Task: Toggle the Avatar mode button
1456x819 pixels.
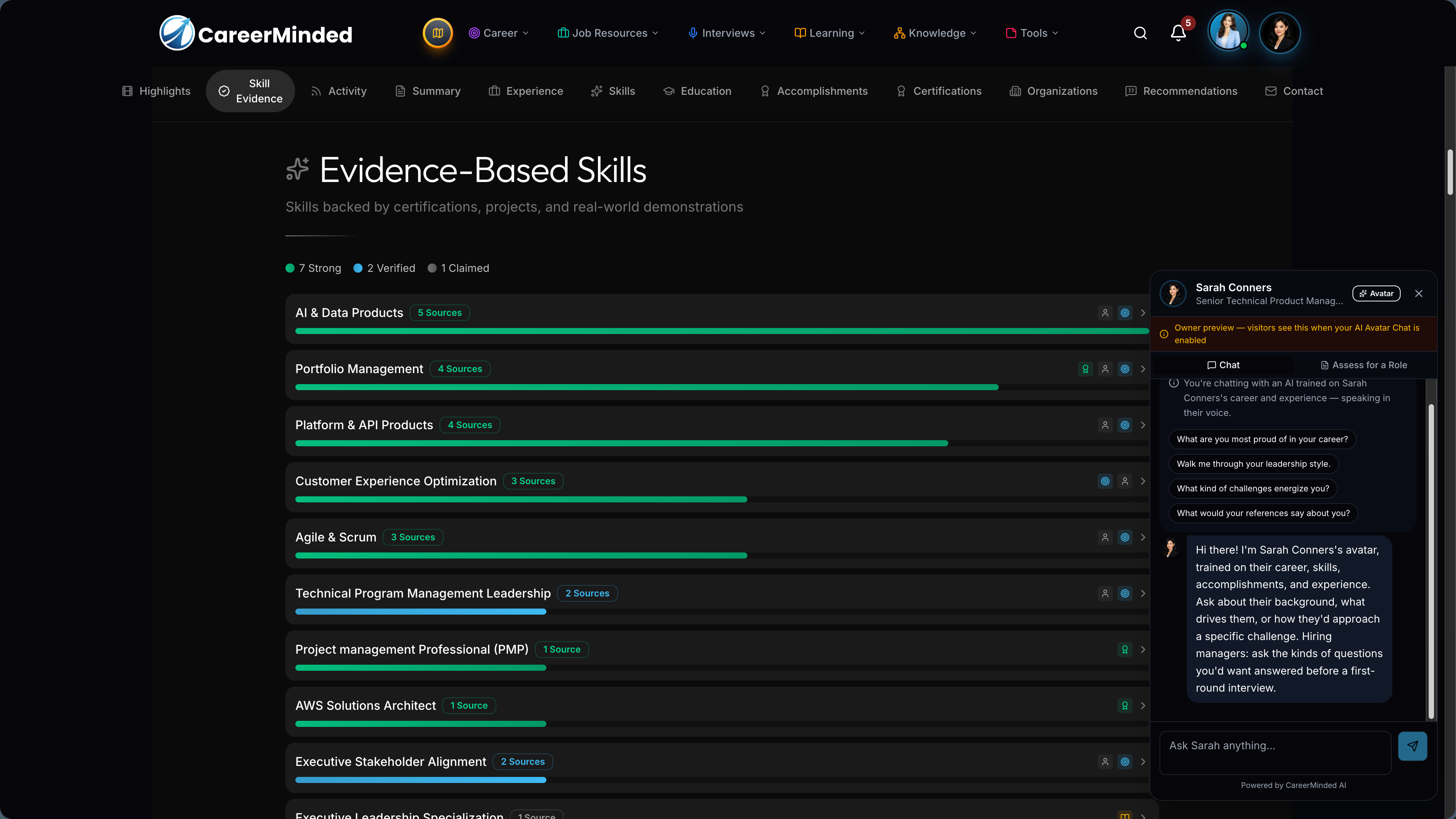Action: point(1376,293)
